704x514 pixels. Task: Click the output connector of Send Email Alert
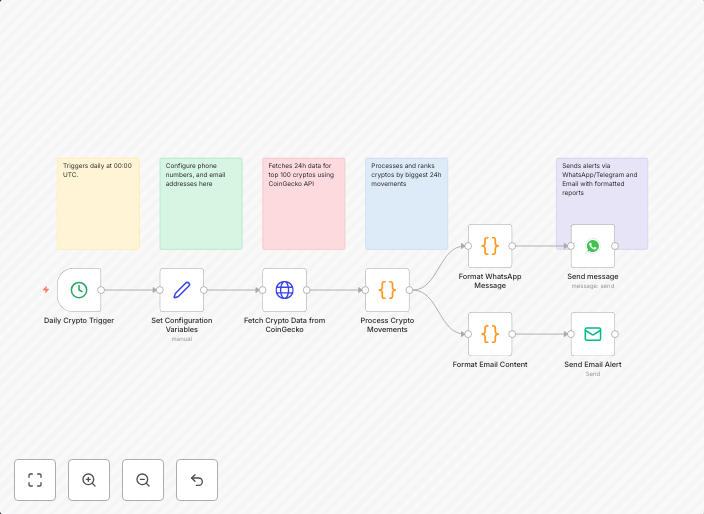(615, 334)
